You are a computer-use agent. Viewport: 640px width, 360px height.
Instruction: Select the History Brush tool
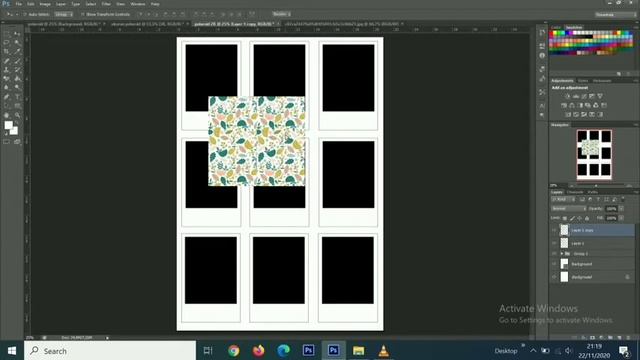(x=17, y=70)
